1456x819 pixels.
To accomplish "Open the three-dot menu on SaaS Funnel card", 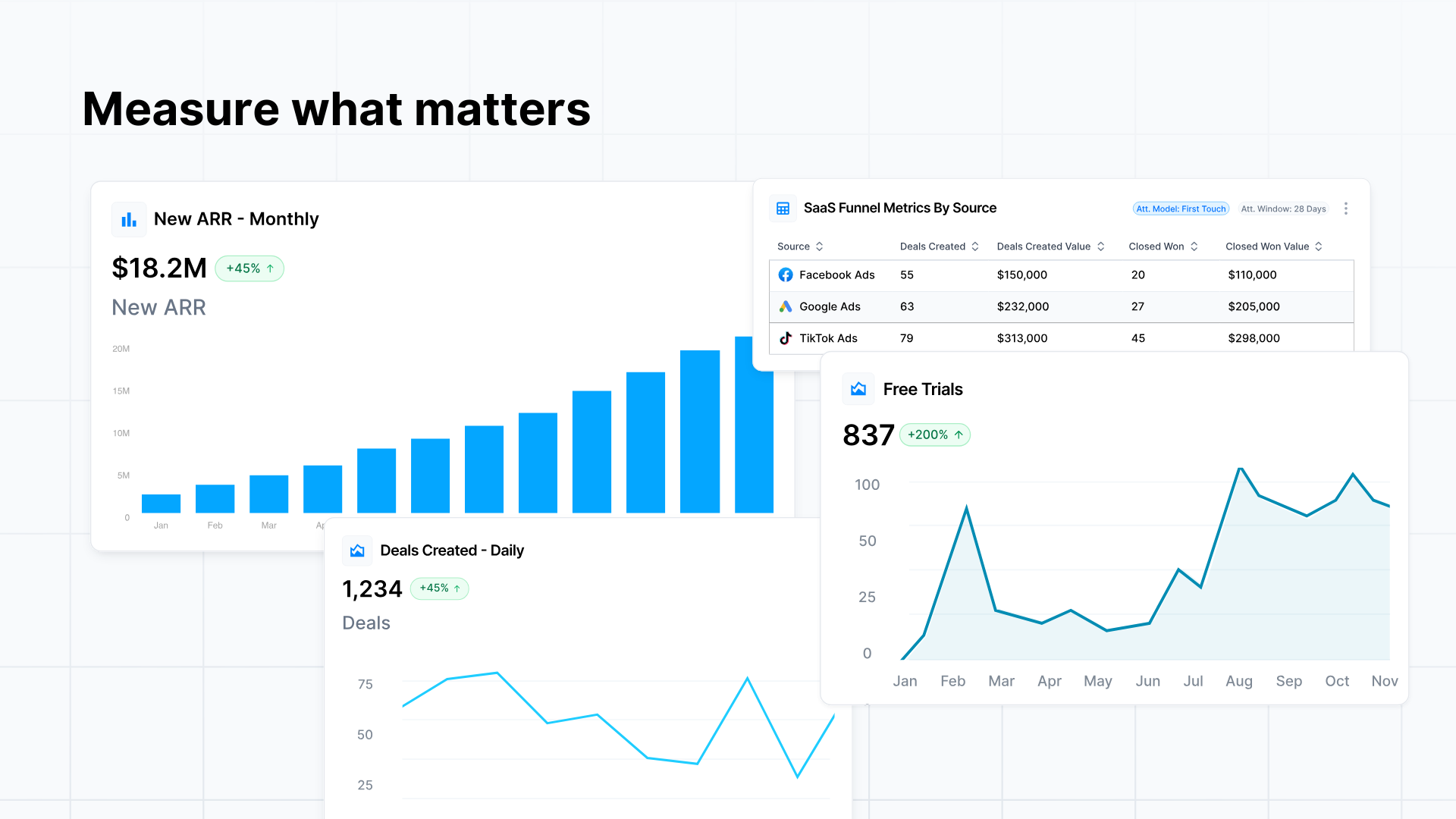I will pyautogui.click(x=1346, y=209).
